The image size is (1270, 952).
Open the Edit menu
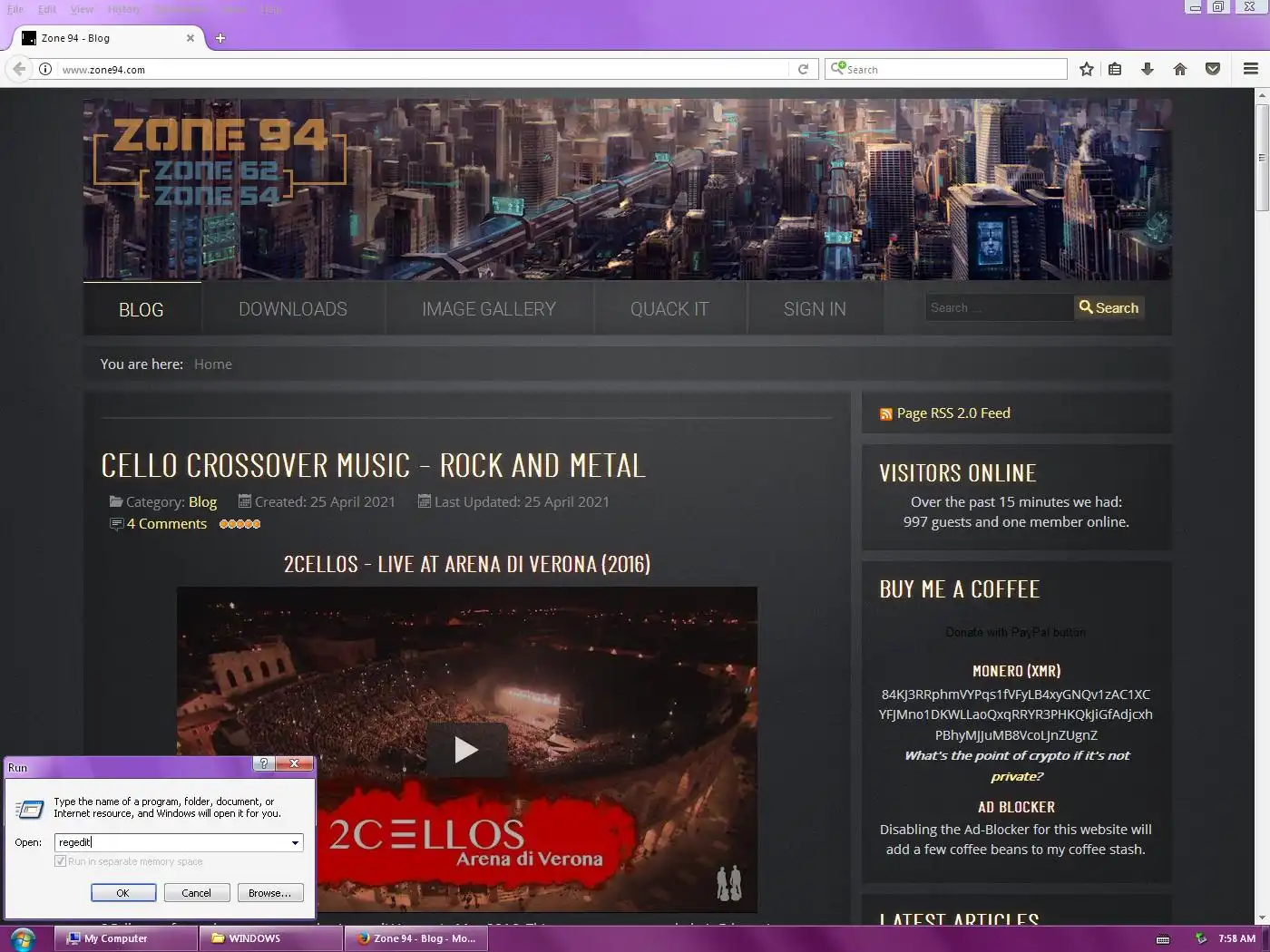(x=47, y=9)
